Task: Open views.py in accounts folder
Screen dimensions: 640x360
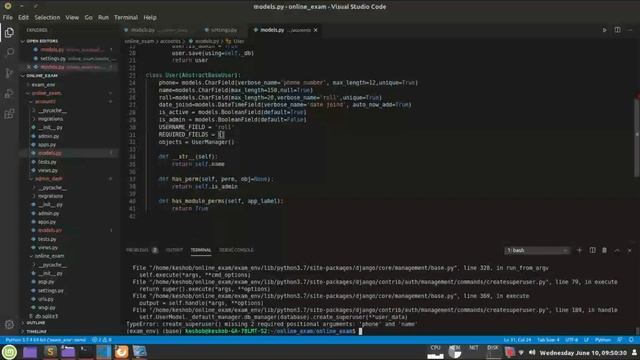Action: tap(48, 170)
